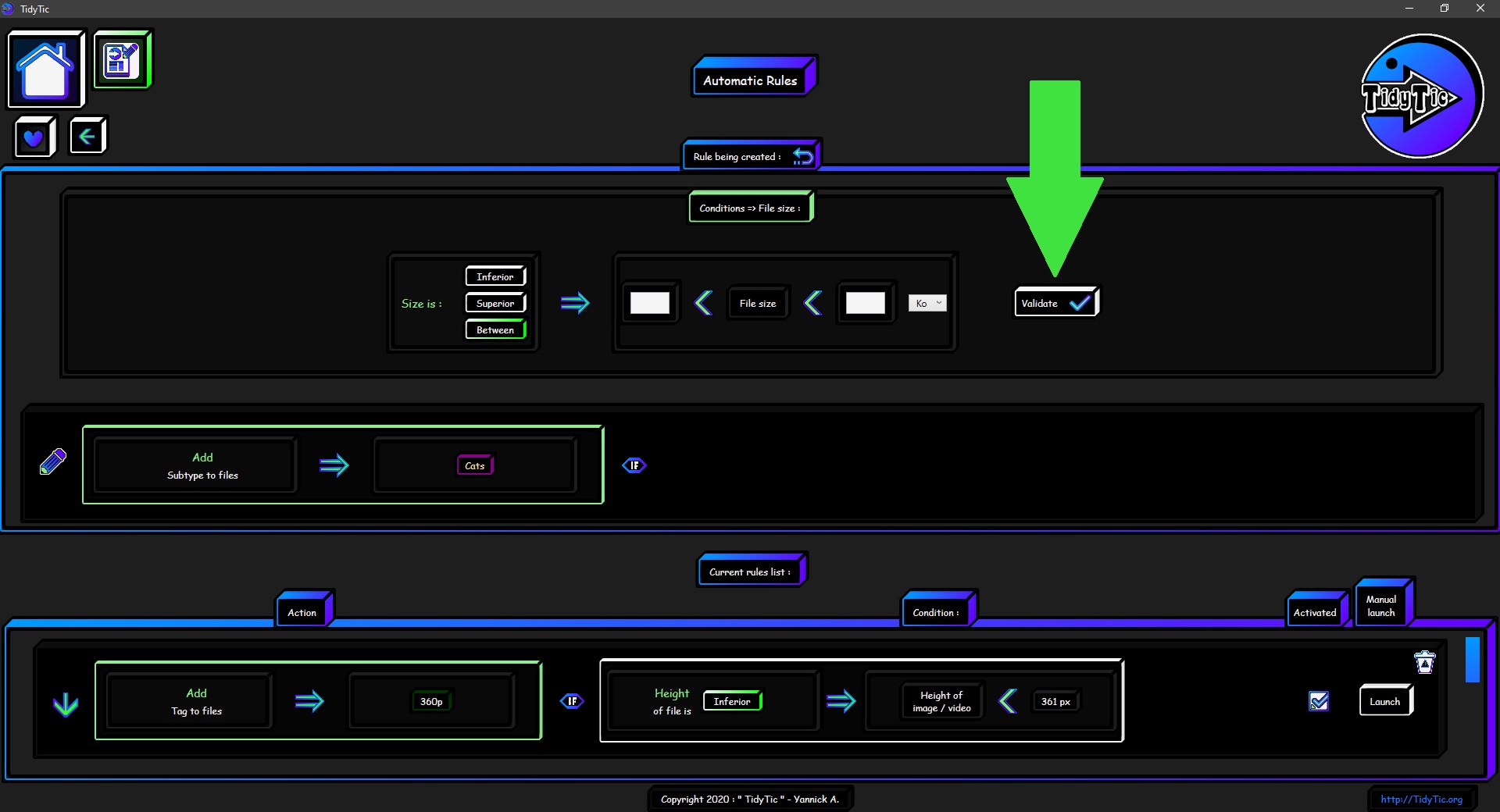Minimize the TidyTic window
The width and height of the screenshot is (1500, 812).
pos(1409,9)
